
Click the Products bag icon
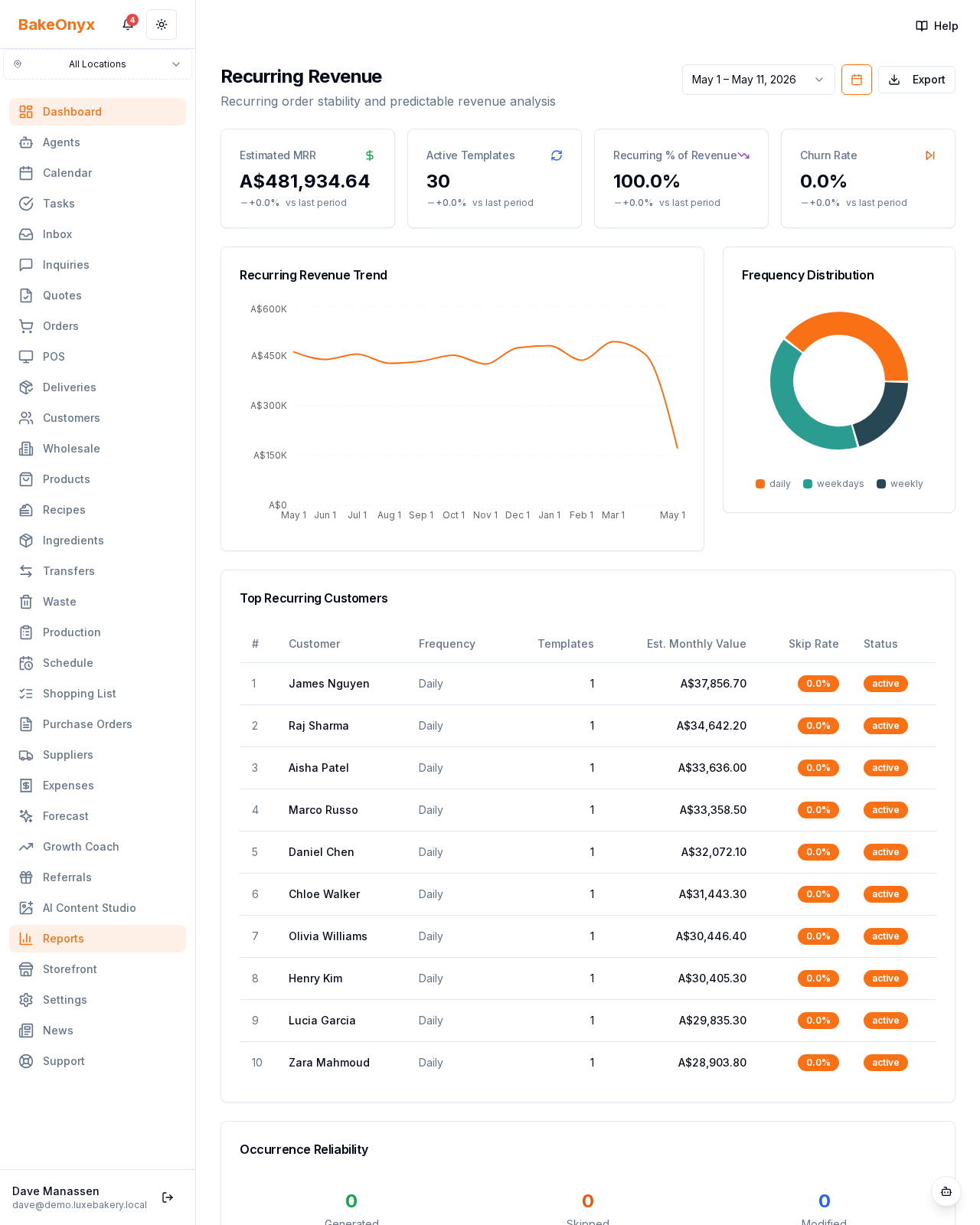(x=26, y=479)
